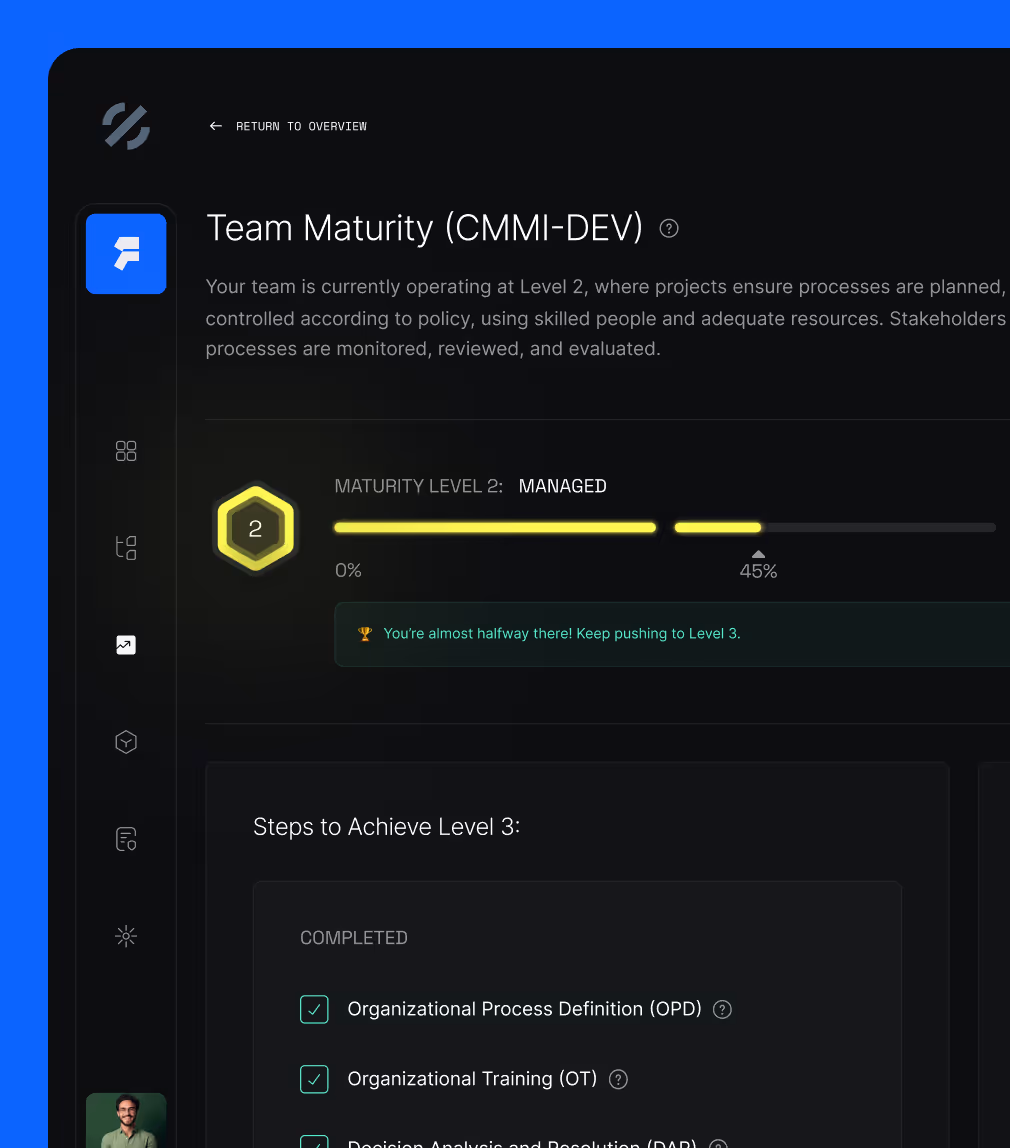Click the back arrow beside Return to Overview
The width and height of the screenshot is (1010, 1148).
[x=215, y=126]
